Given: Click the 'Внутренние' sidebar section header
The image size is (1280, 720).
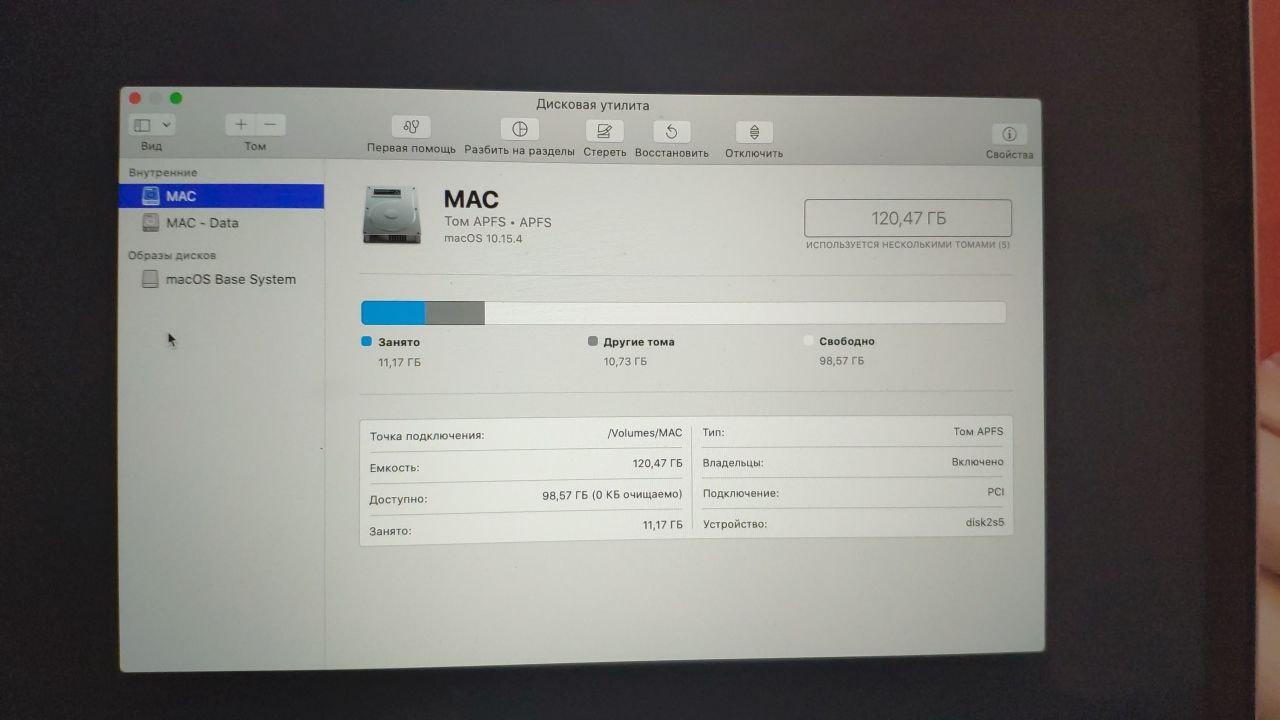Looking at the screenshot, I should 163,173.
